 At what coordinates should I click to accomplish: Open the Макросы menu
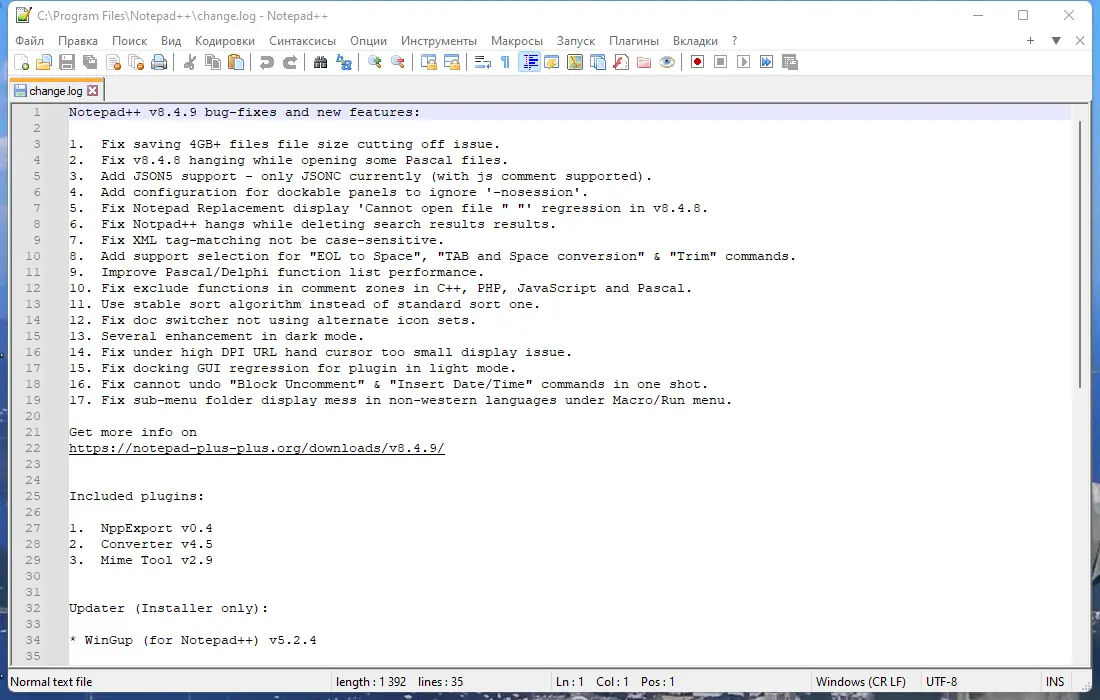pos(517,41)
